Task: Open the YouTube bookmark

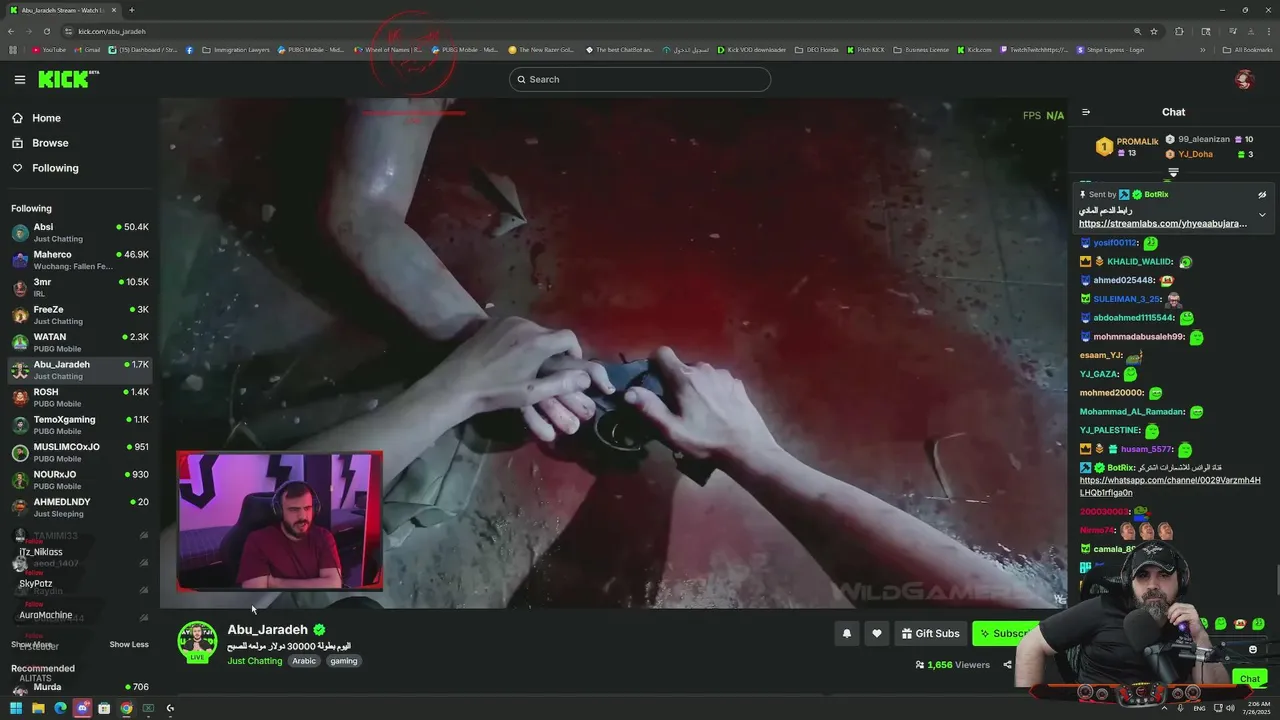Action: coord(48,50)
